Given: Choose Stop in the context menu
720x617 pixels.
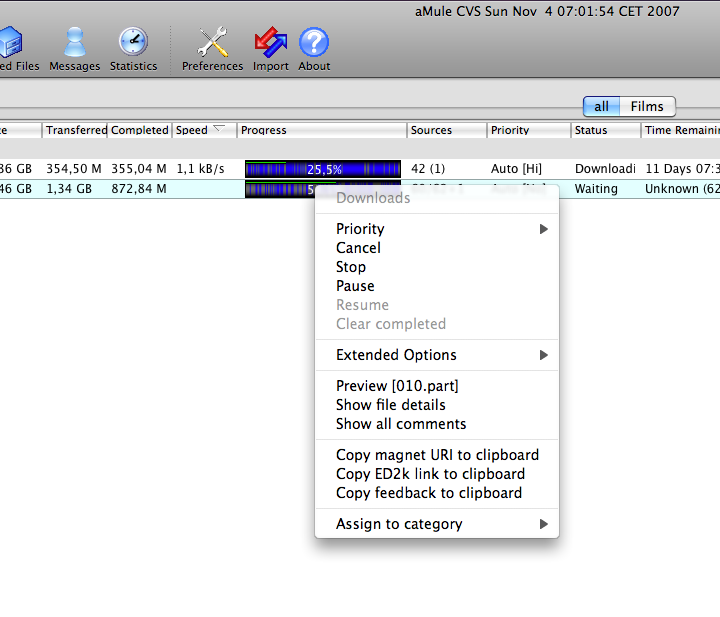Looking at the screenshot, I should tap(351, 267).
